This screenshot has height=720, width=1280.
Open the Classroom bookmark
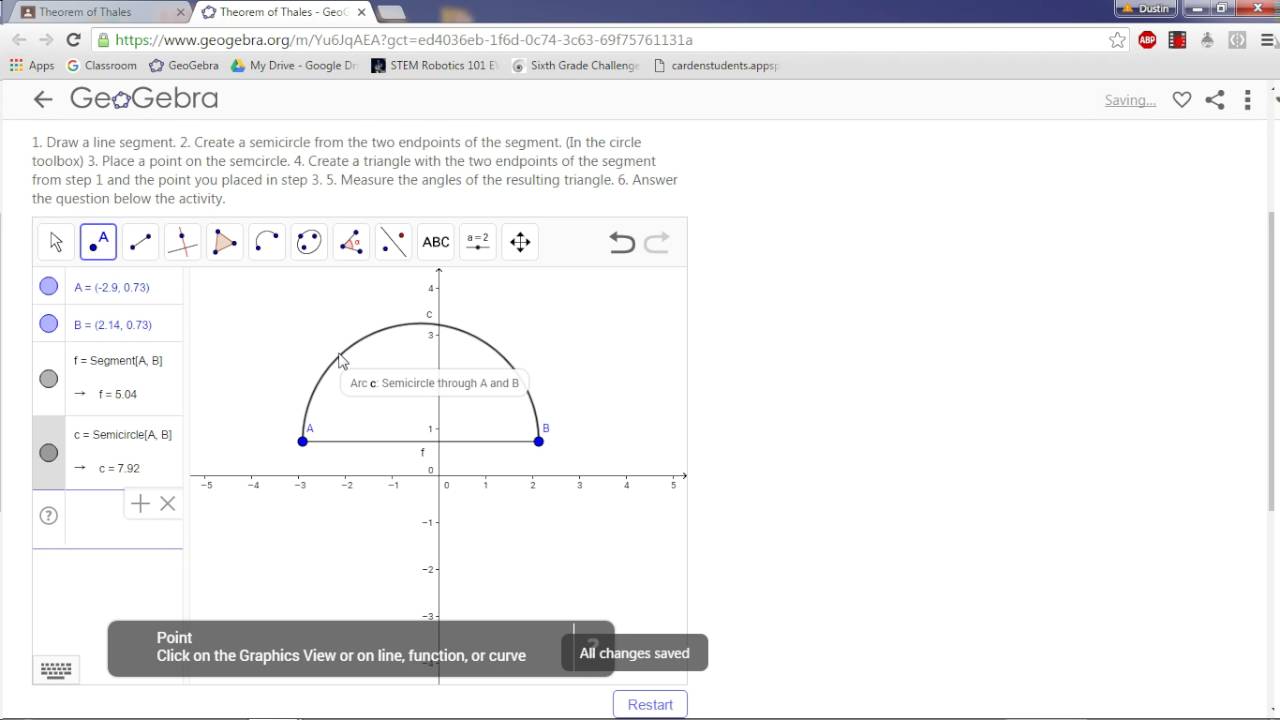point(101,65)
